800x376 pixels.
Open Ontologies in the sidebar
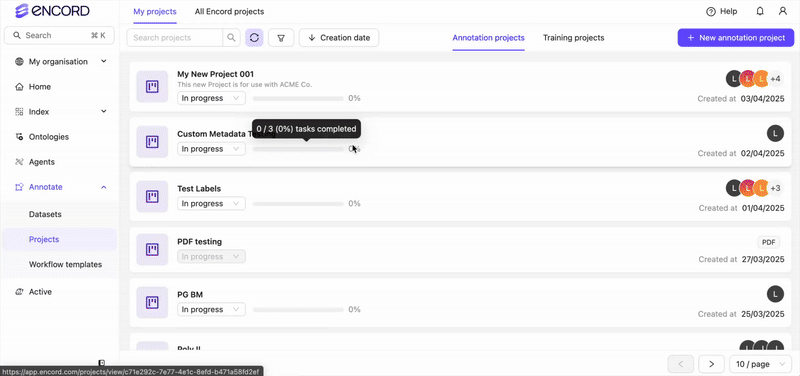click(x=48, y=137)
